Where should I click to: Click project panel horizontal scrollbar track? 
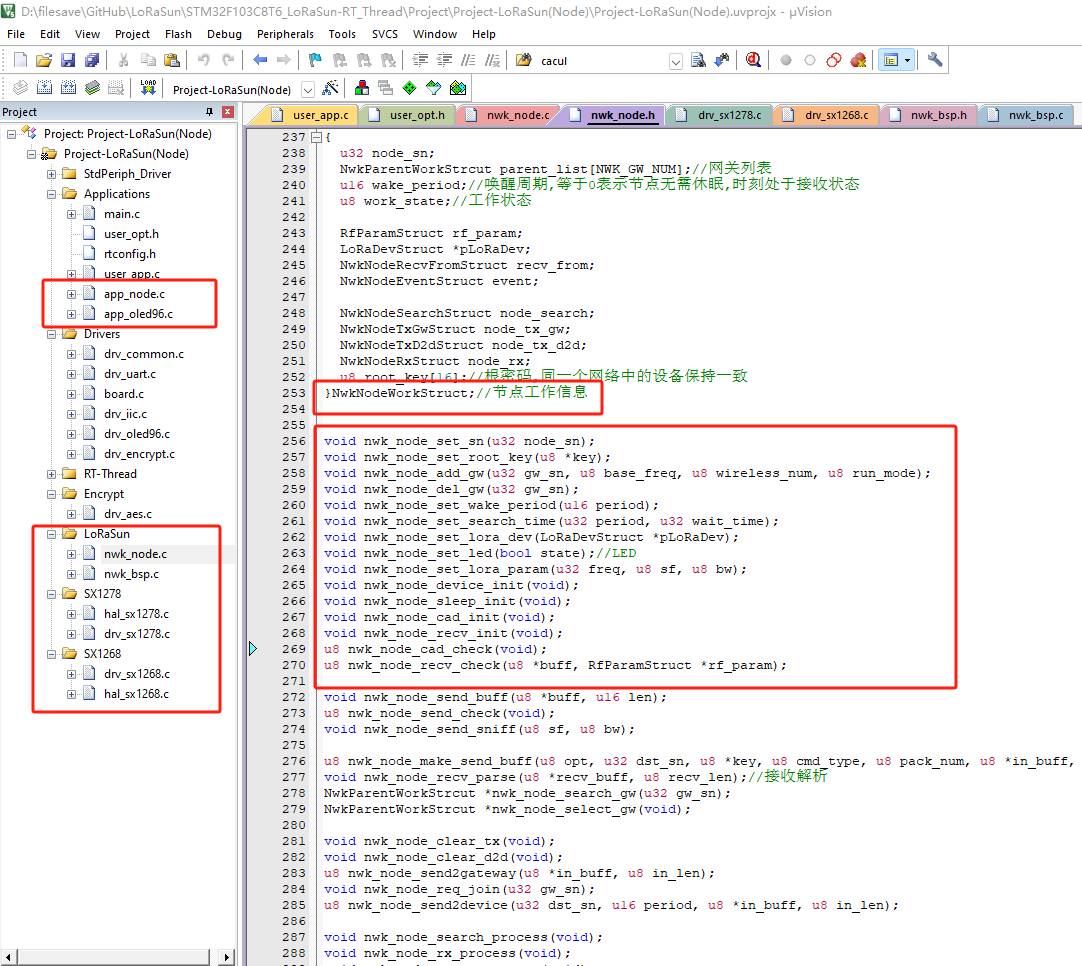coord(113,957)
